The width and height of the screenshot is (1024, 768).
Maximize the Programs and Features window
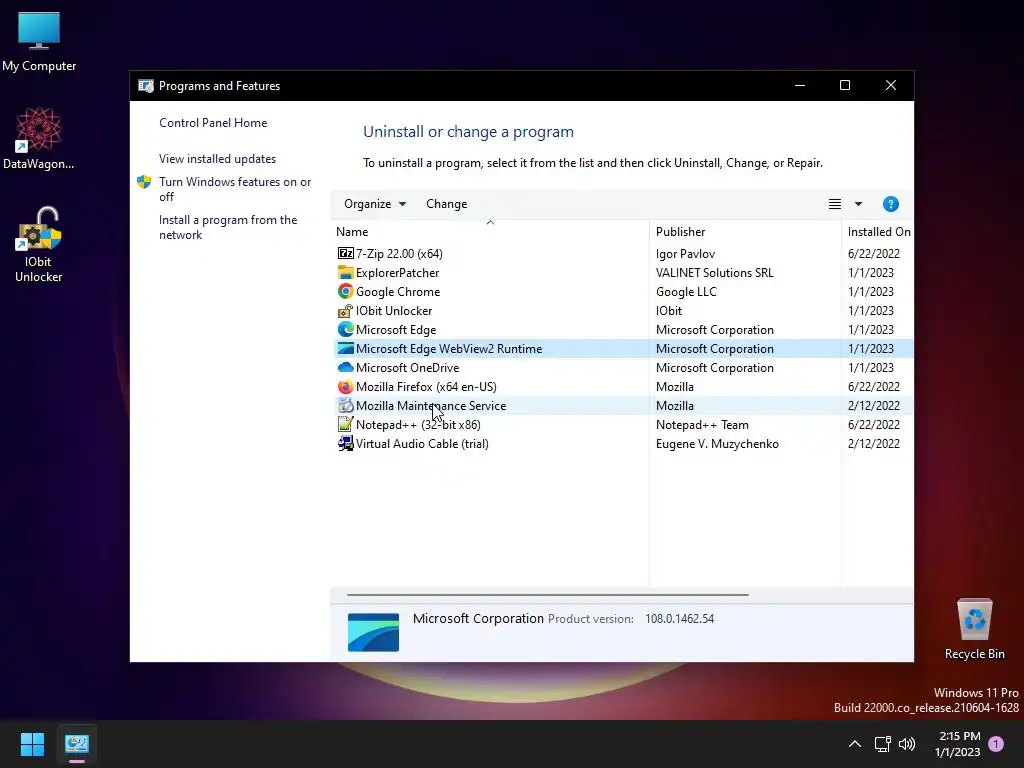(x=844, y=86)
